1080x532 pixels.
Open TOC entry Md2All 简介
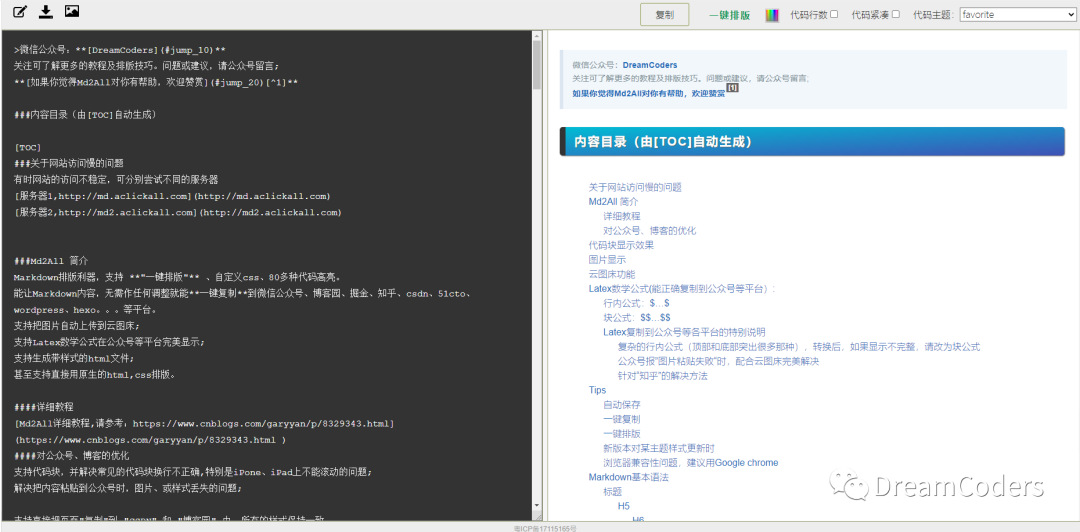tap(613, 201)
